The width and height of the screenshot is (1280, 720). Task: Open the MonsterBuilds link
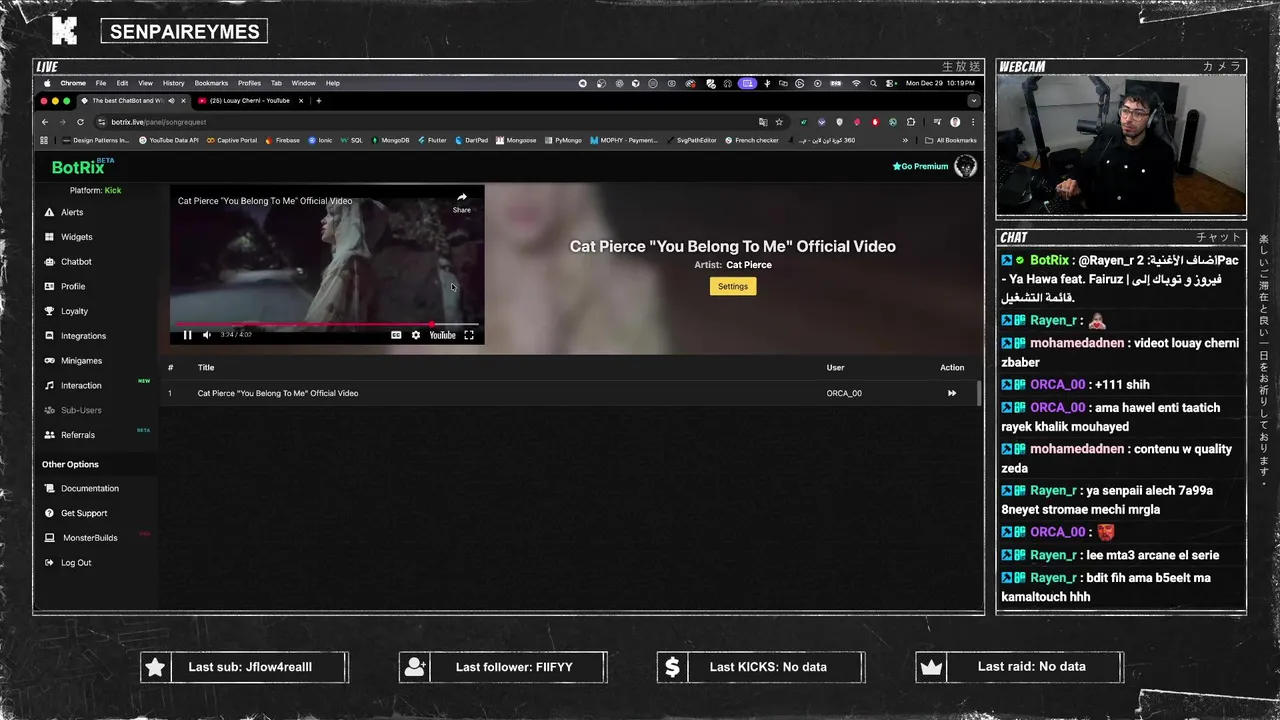coord(90,538)
